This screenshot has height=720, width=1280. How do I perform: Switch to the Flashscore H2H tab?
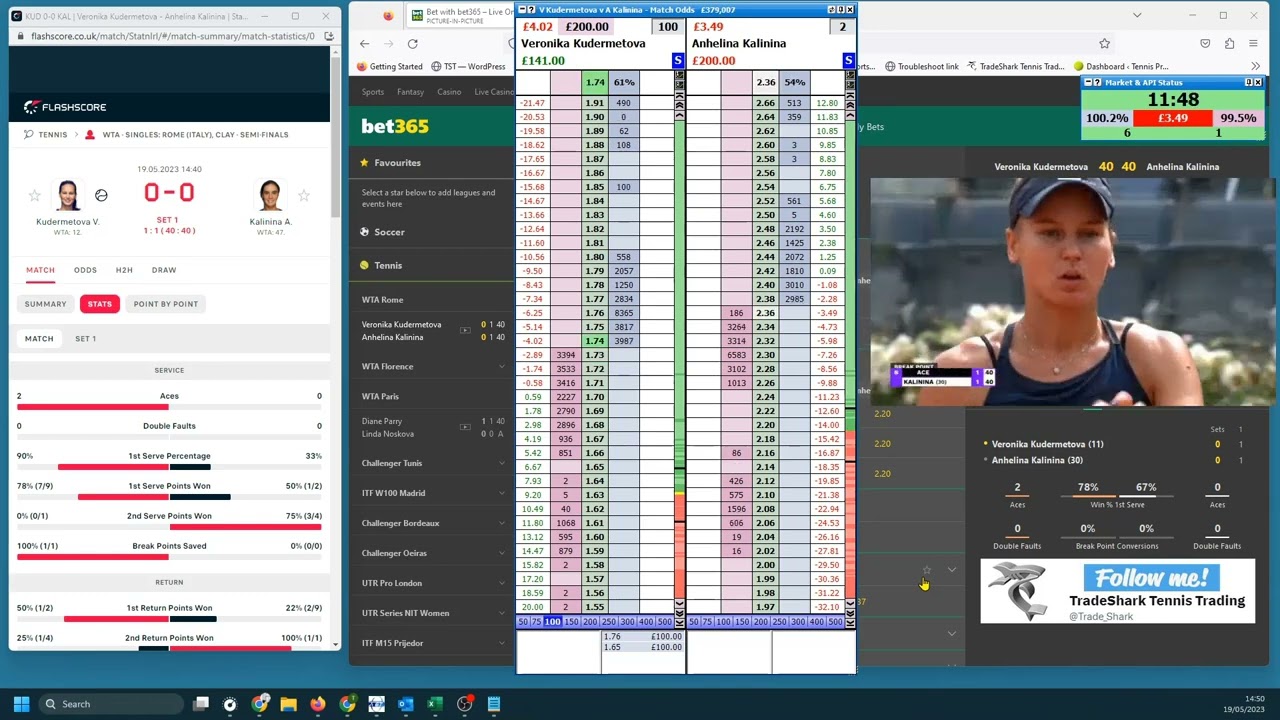(x=124, y=270)
